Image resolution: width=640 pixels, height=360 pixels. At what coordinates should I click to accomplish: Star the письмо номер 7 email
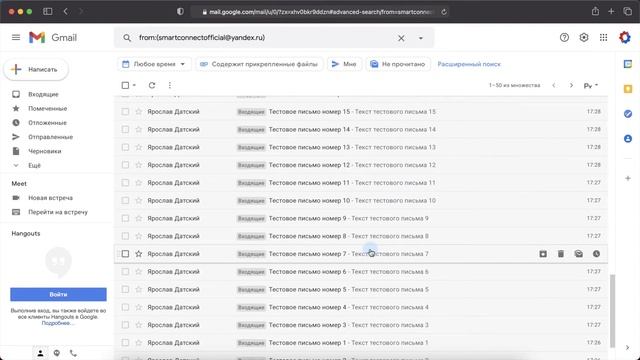pyautogui.click(x=139, y=254)
